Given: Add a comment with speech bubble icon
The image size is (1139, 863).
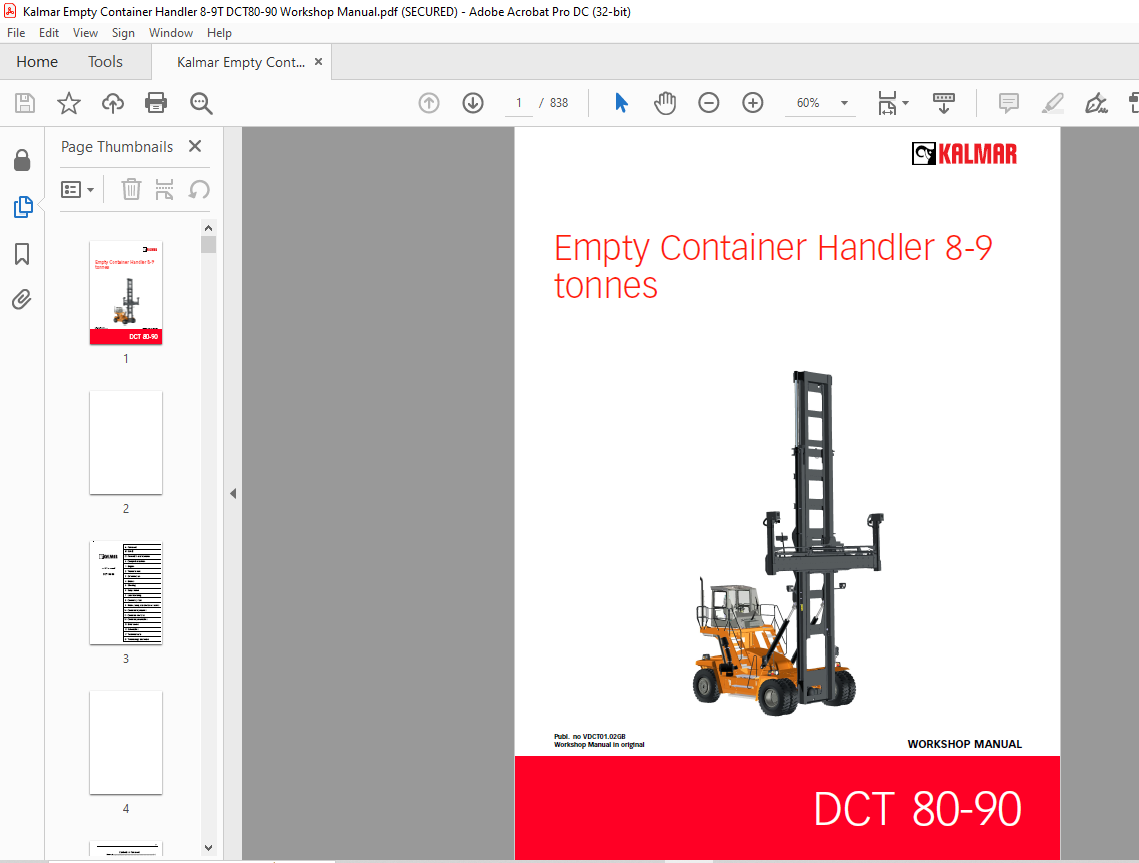Looking at the screenshot, I should tap(1008, 103).
